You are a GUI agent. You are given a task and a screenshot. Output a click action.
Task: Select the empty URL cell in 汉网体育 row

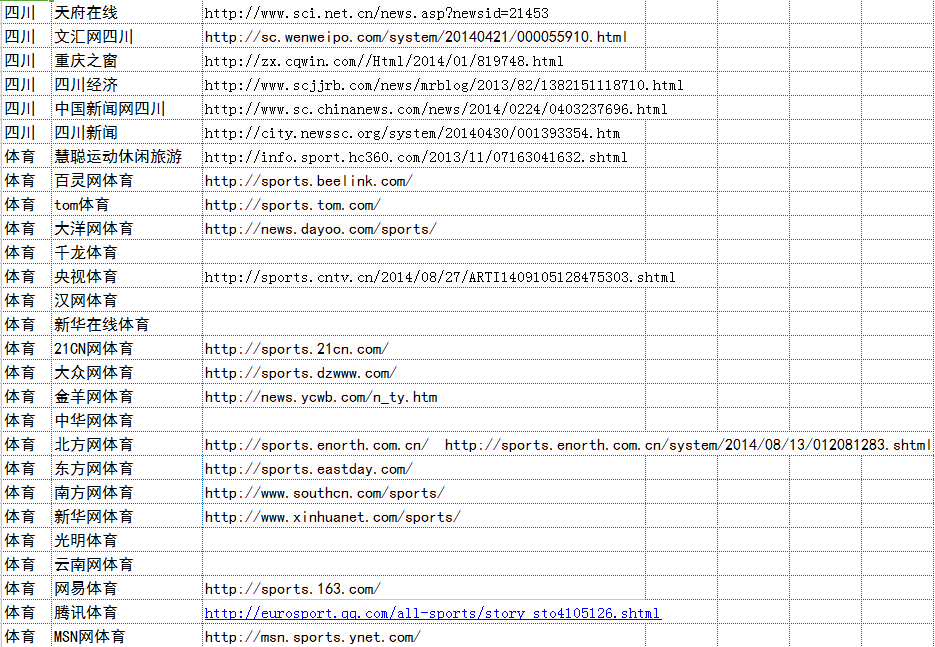pyautogui.click(x=424, y=300)
